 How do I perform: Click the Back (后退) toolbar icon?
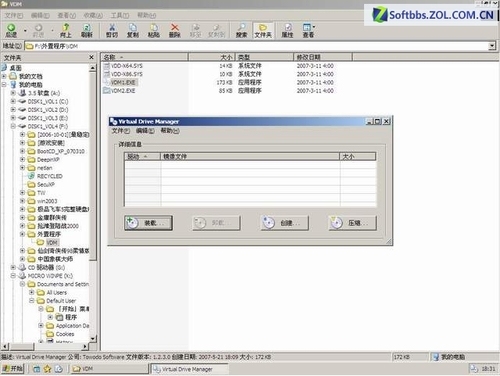11,31
